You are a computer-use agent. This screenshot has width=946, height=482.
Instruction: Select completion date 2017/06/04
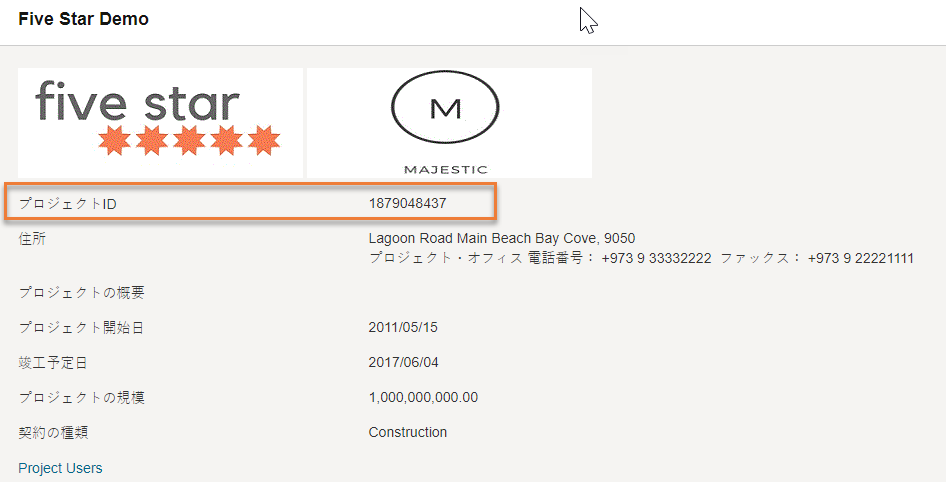coord(404,363)
